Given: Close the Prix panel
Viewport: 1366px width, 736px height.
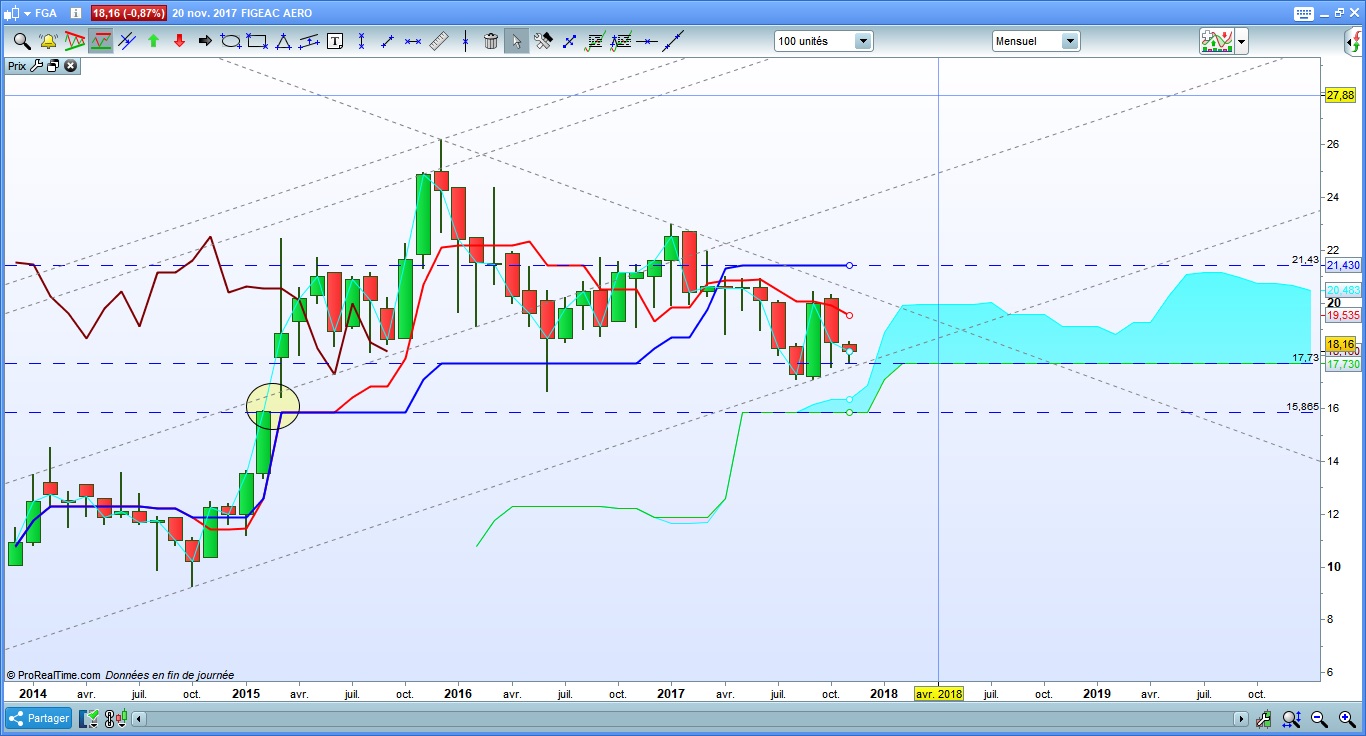Looking at the screenshot, I should point(70,66).
